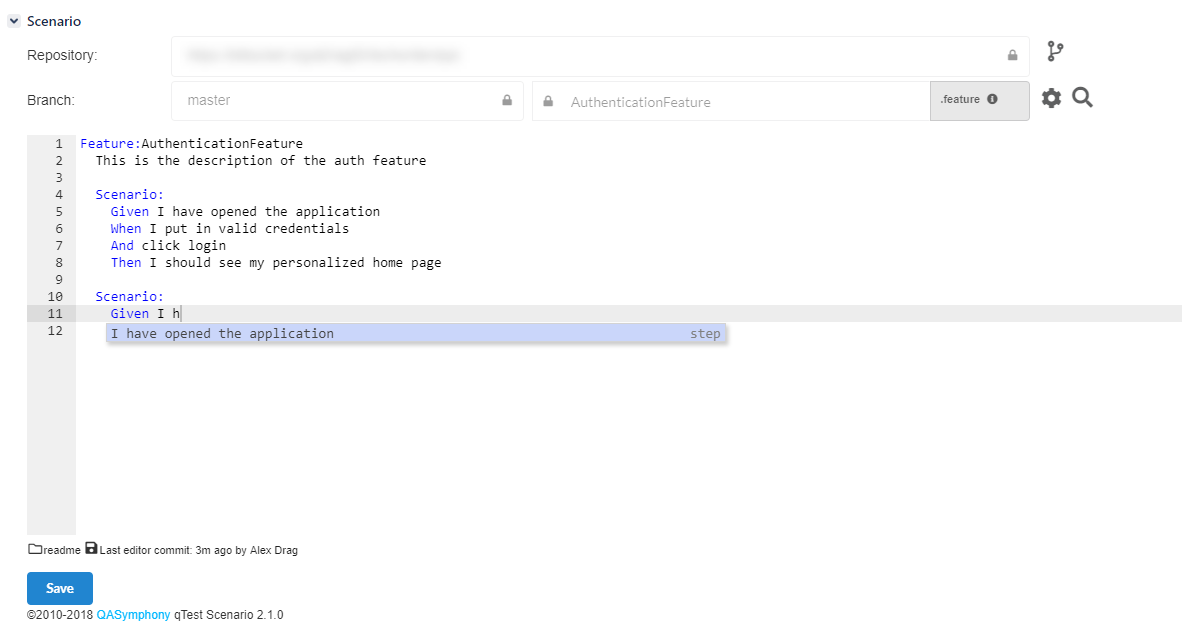Screen dimensions: 1200x643
Task: Select line number 11 in the gutter
Action: (57, 313)
